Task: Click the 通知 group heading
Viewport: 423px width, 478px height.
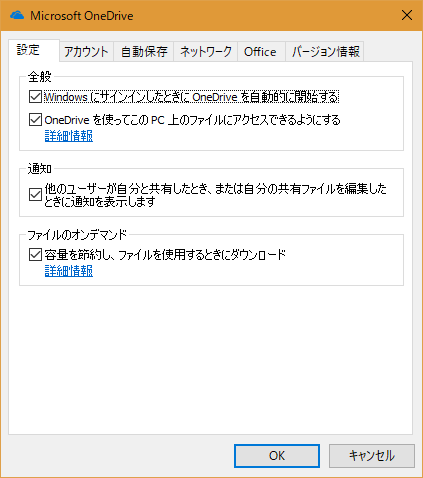Action: click(x=39, y=169)
